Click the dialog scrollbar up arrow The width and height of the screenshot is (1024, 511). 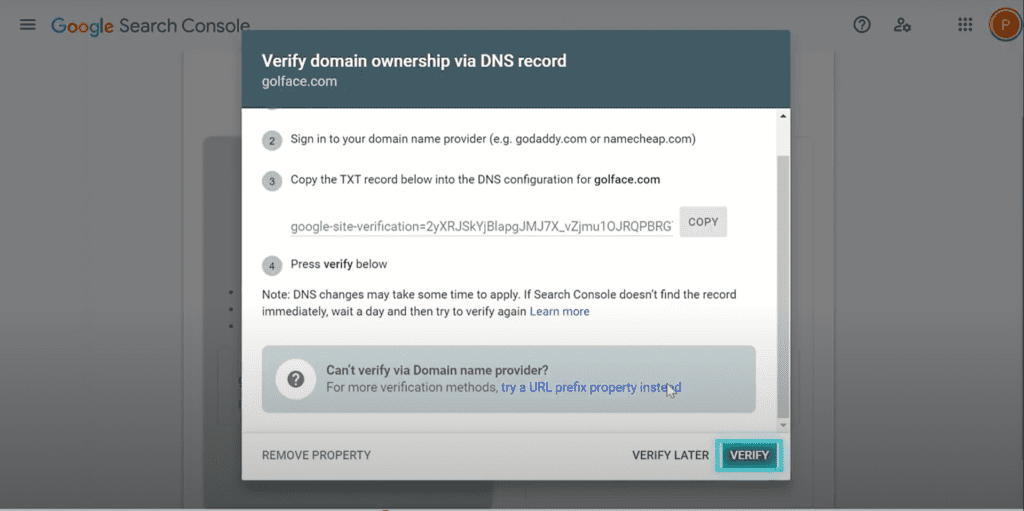coord(784,116)
